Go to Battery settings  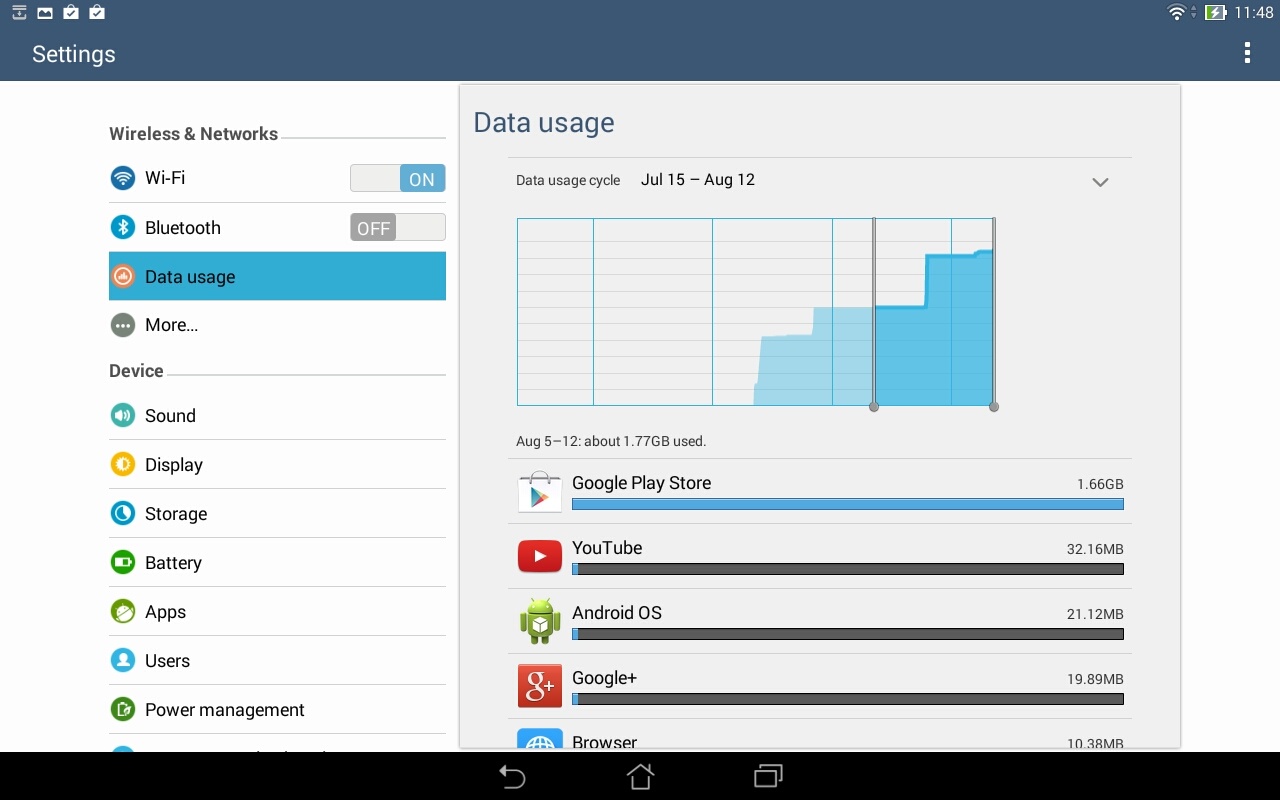pyautogui.click(x=277, y=562)
